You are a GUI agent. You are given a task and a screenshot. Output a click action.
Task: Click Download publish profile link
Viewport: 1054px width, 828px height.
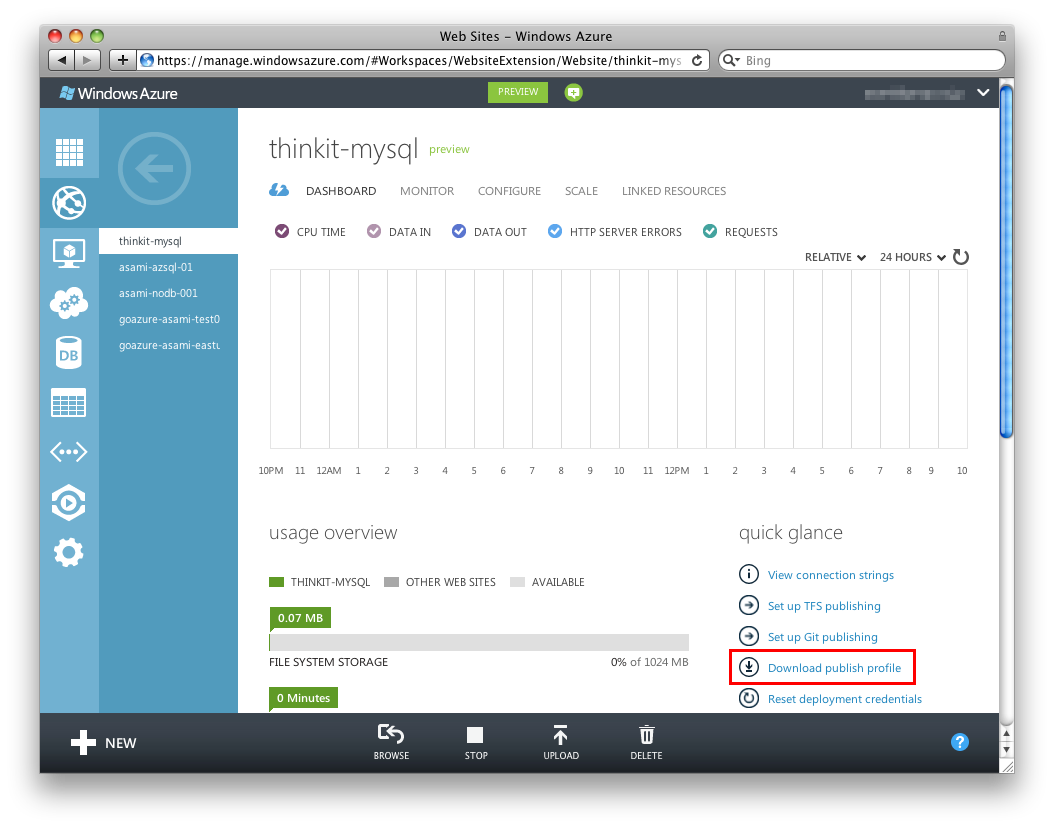pyautogui.click(x=834, y=667)
